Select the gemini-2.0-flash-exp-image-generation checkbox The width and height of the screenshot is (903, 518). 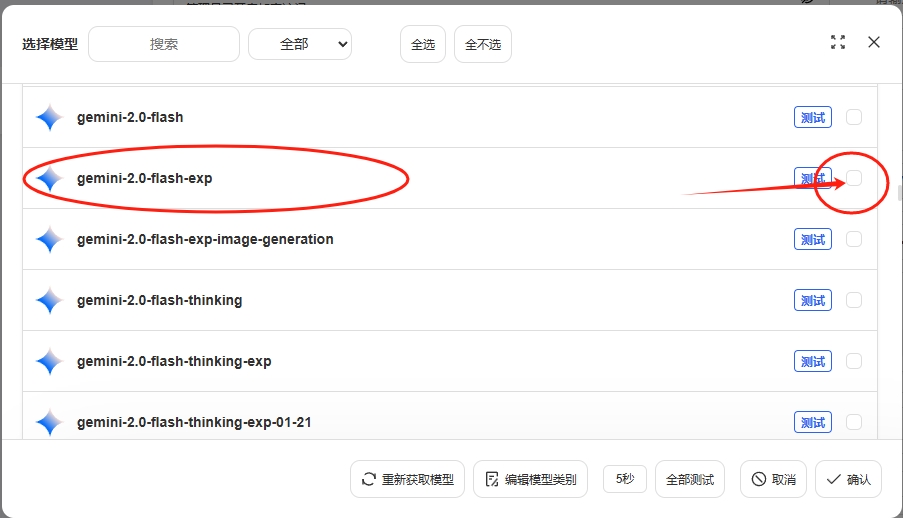(854, 239)
